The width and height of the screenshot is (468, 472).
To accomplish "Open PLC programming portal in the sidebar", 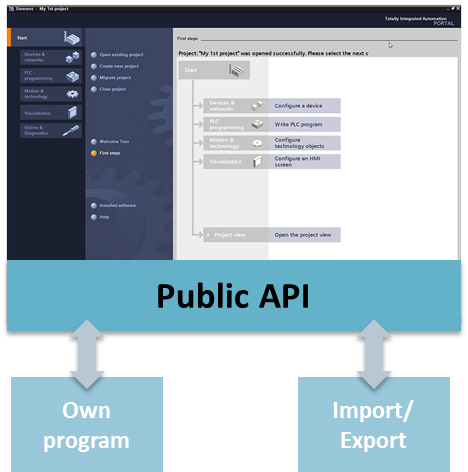I will 51,76.
